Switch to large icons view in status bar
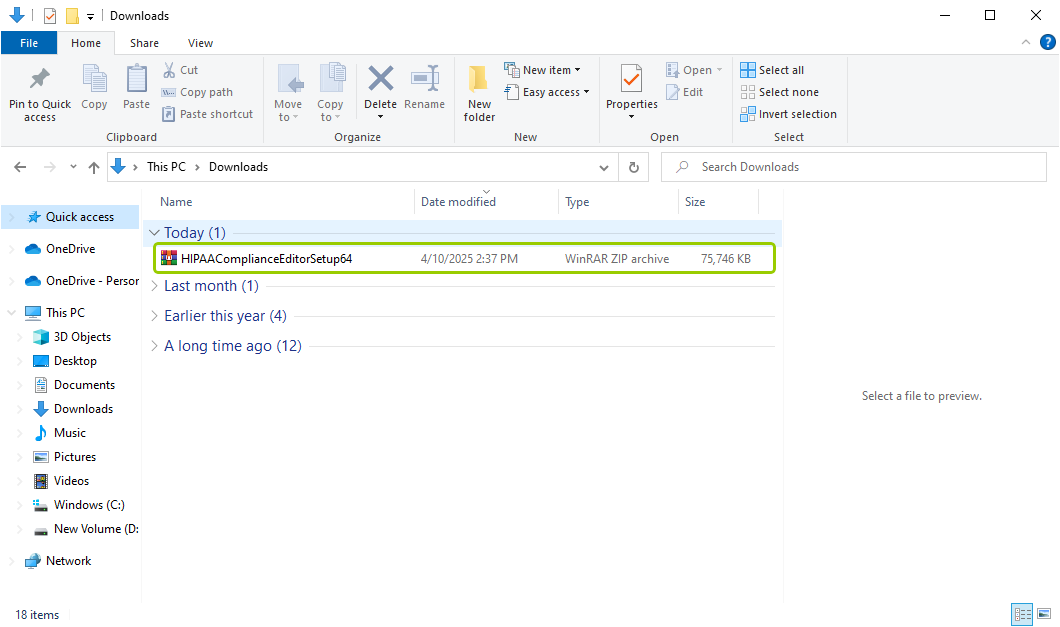 pyautogui.click(x=1044, y=614)
